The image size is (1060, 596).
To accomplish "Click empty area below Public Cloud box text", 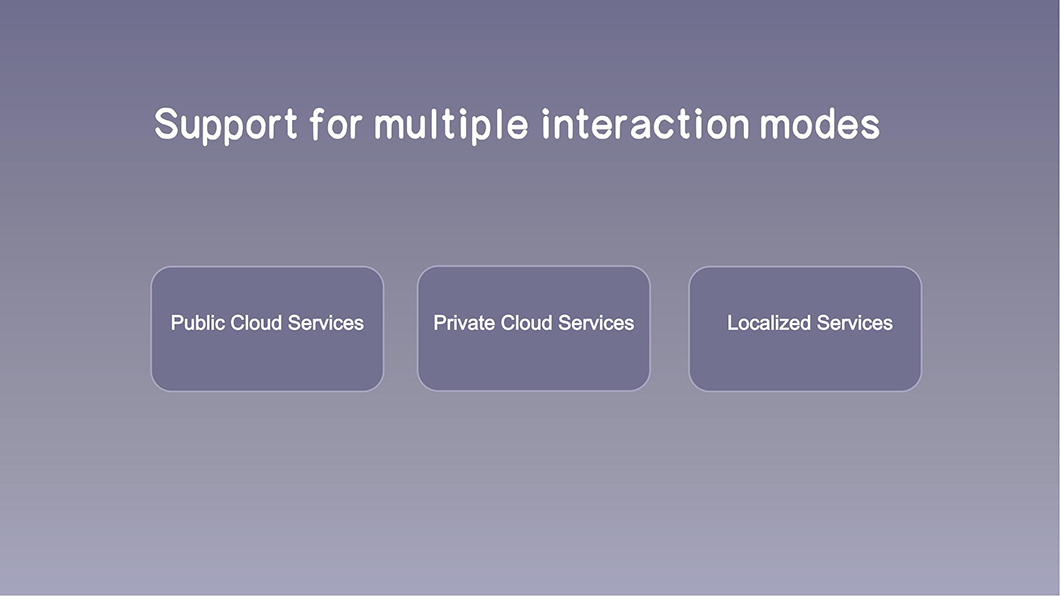I will tap(267, 364).
